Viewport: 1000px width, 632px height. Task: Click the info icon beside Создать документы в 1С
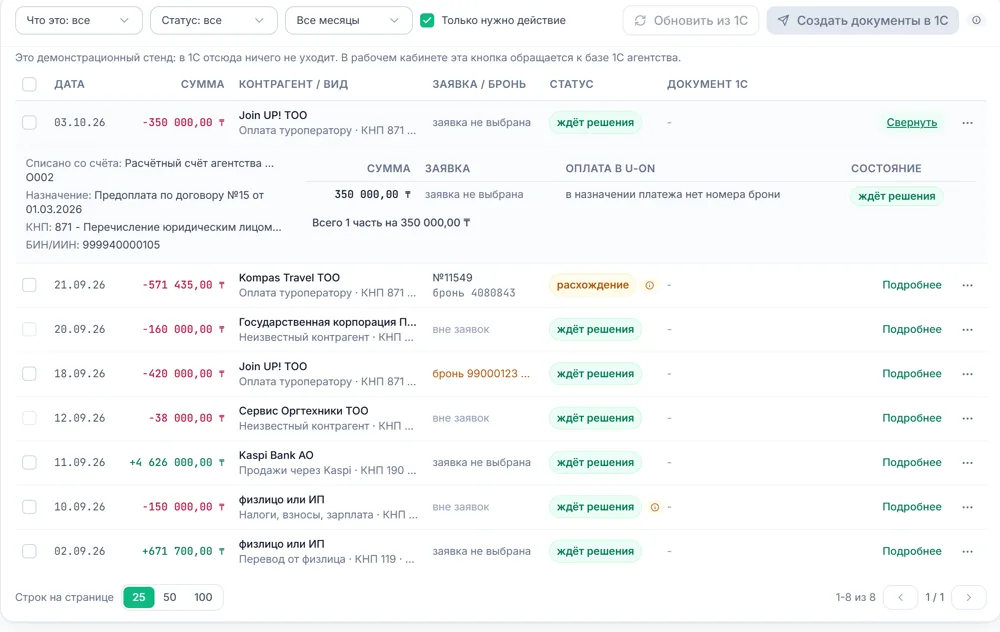click(976, 20)
